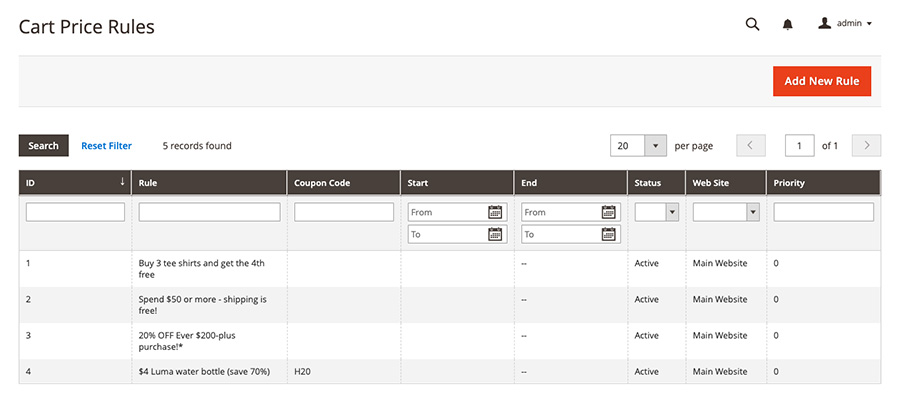
Task: Click the search magnifier icon
Action: (752, 24)
